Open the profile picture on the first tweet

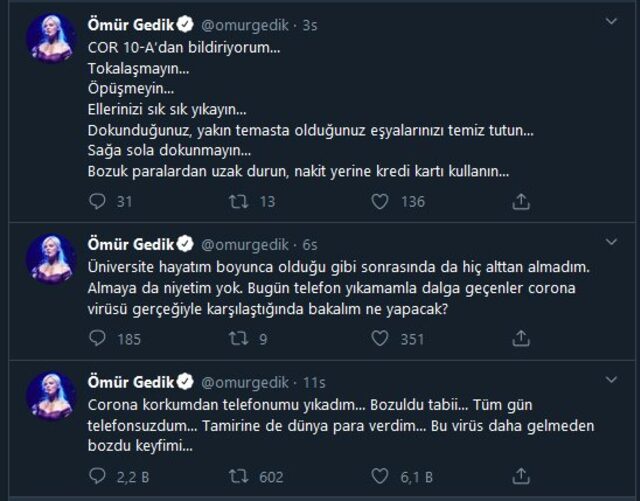coord(51,37)
